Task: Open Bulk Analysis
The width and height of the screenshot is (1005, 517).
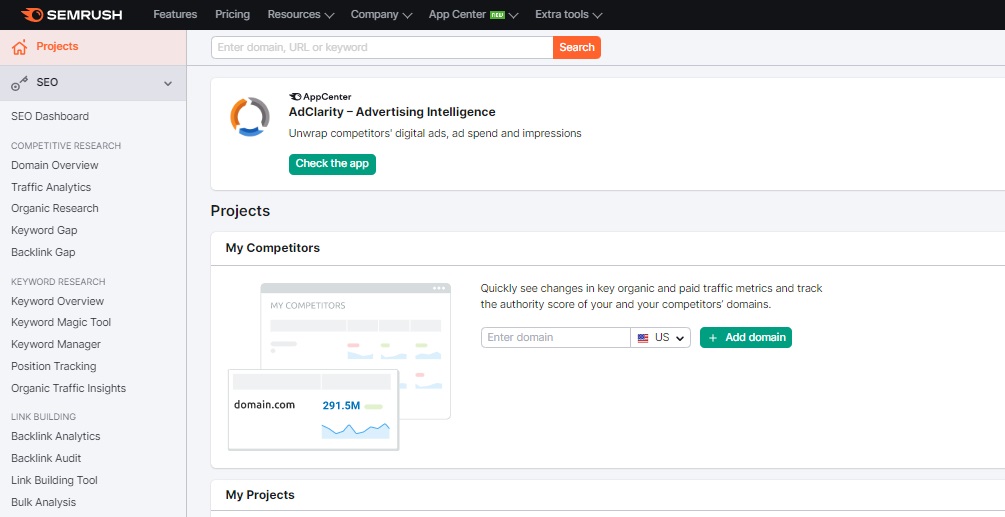Action: 44,502
